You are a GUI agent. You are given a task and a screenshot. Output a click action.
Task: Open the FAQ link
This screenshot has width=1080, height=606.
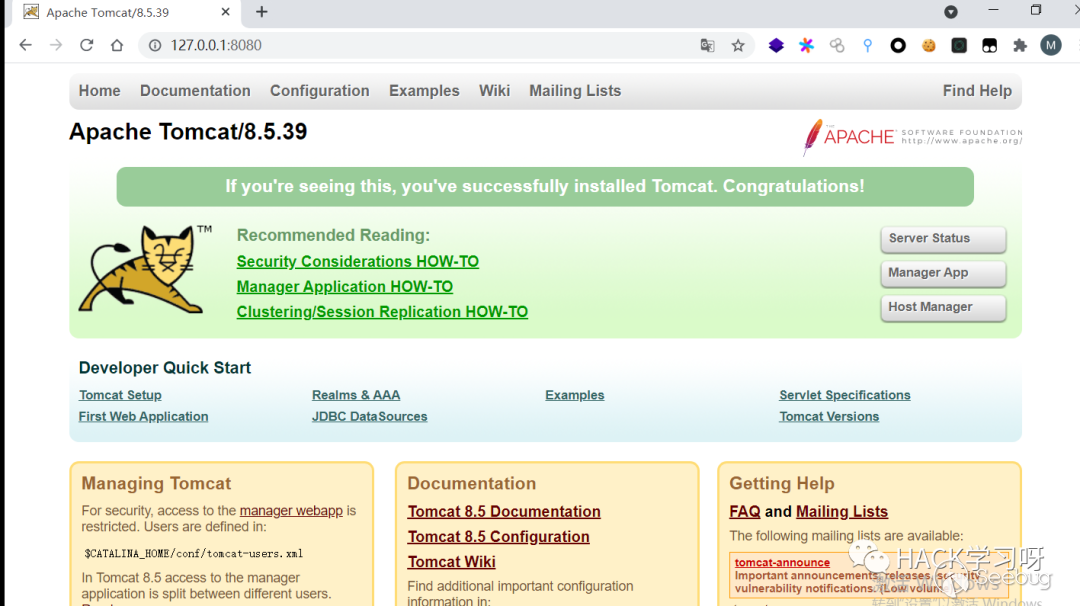click(745, 512)
